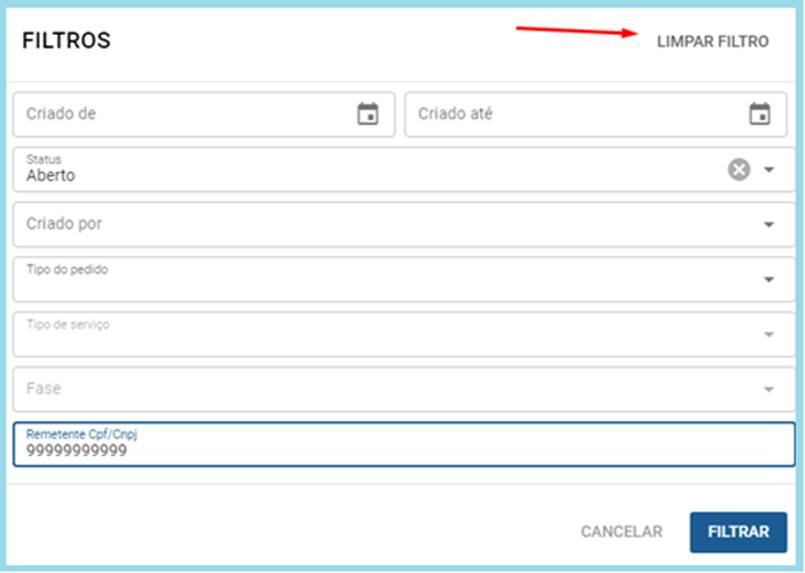Open the calendar picker for Criado até
Image resolution: width=805 pixels, height=573 pixels.
pos(759,114)
